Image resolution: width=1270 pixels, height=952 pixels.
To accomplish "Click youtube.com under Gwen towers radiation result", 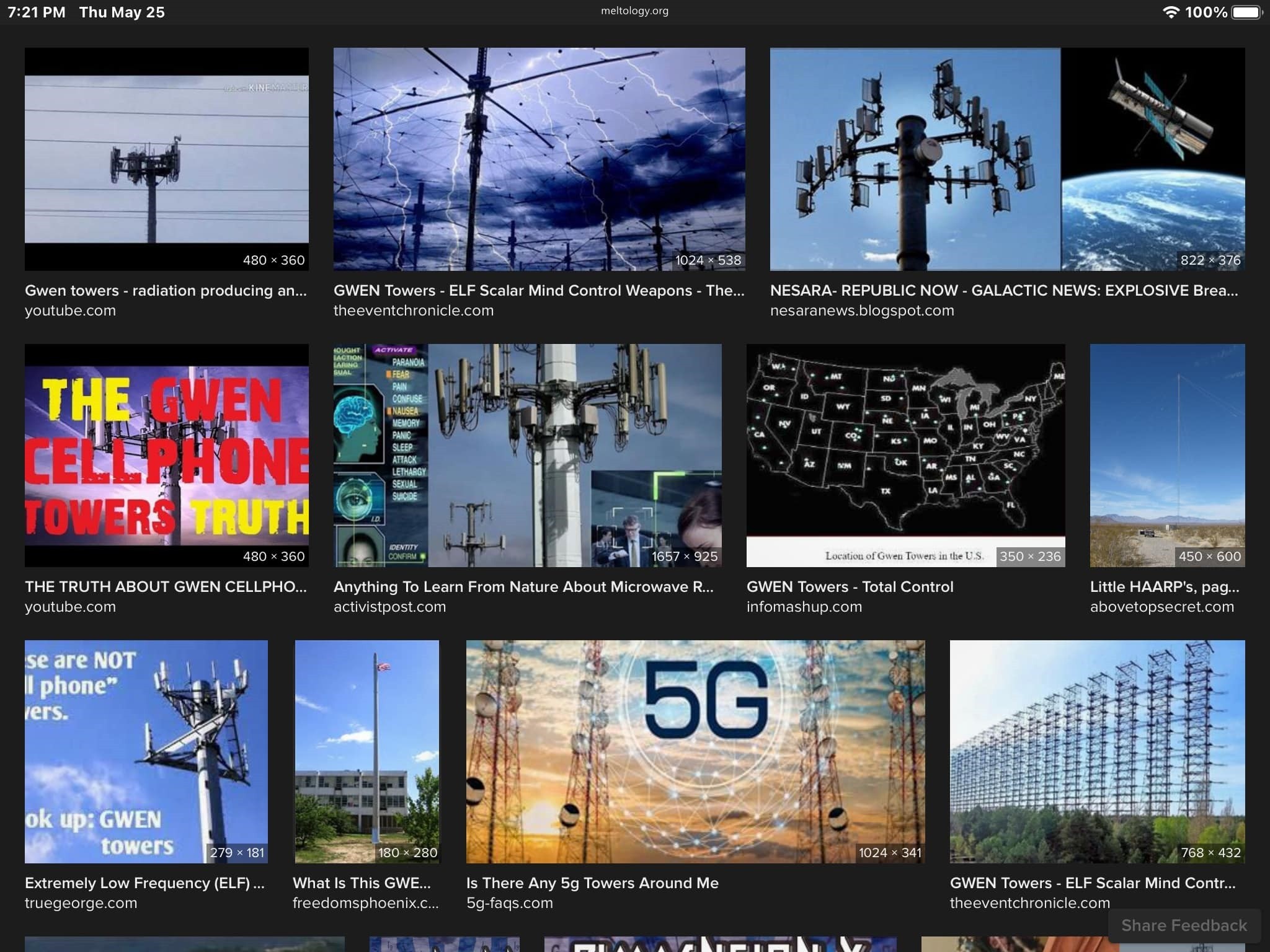I will point(70,311).
